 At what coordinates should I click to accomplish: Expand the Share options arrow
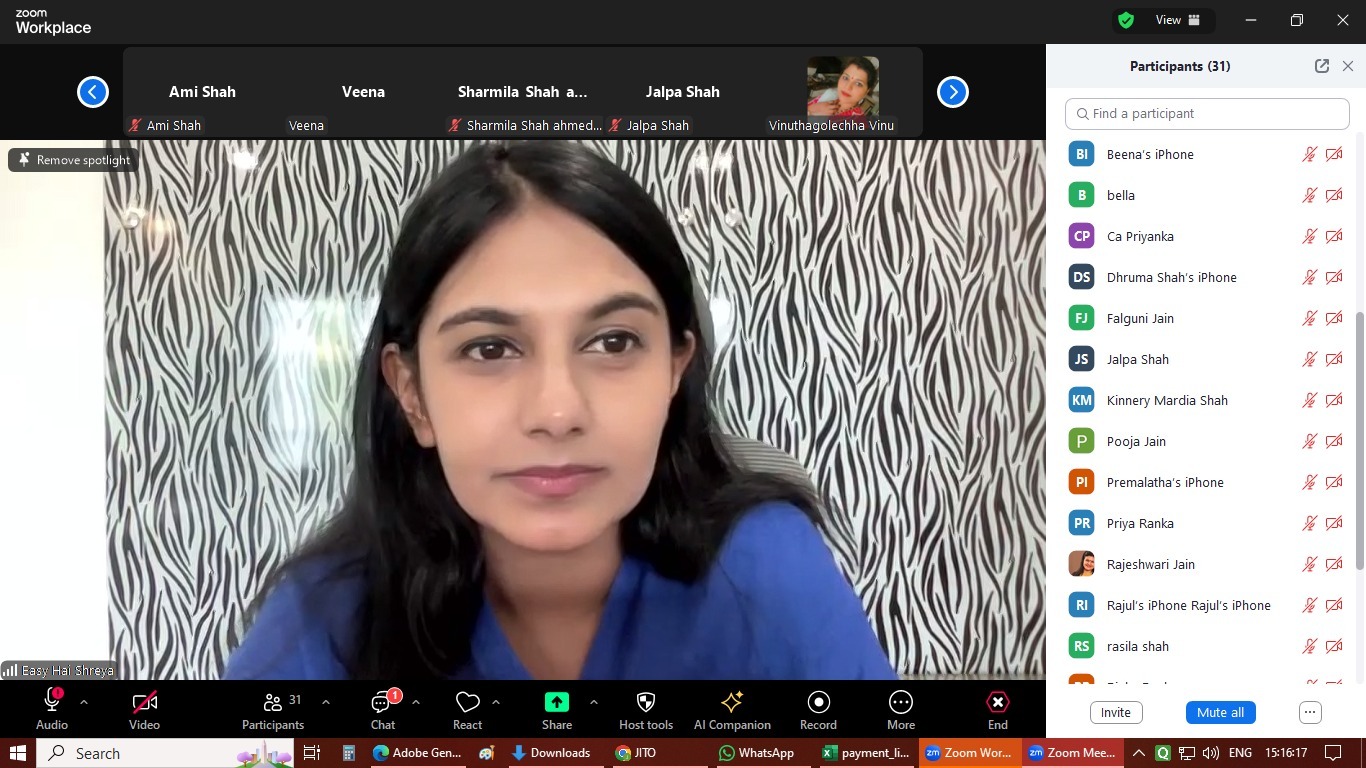[594, 702]
